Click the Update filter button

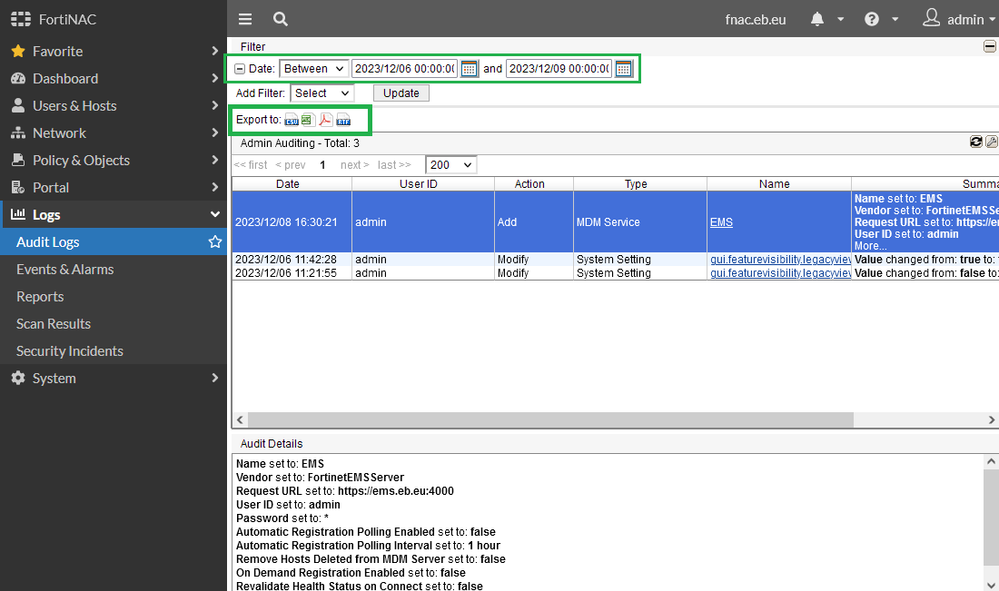(x=401, y=93)
